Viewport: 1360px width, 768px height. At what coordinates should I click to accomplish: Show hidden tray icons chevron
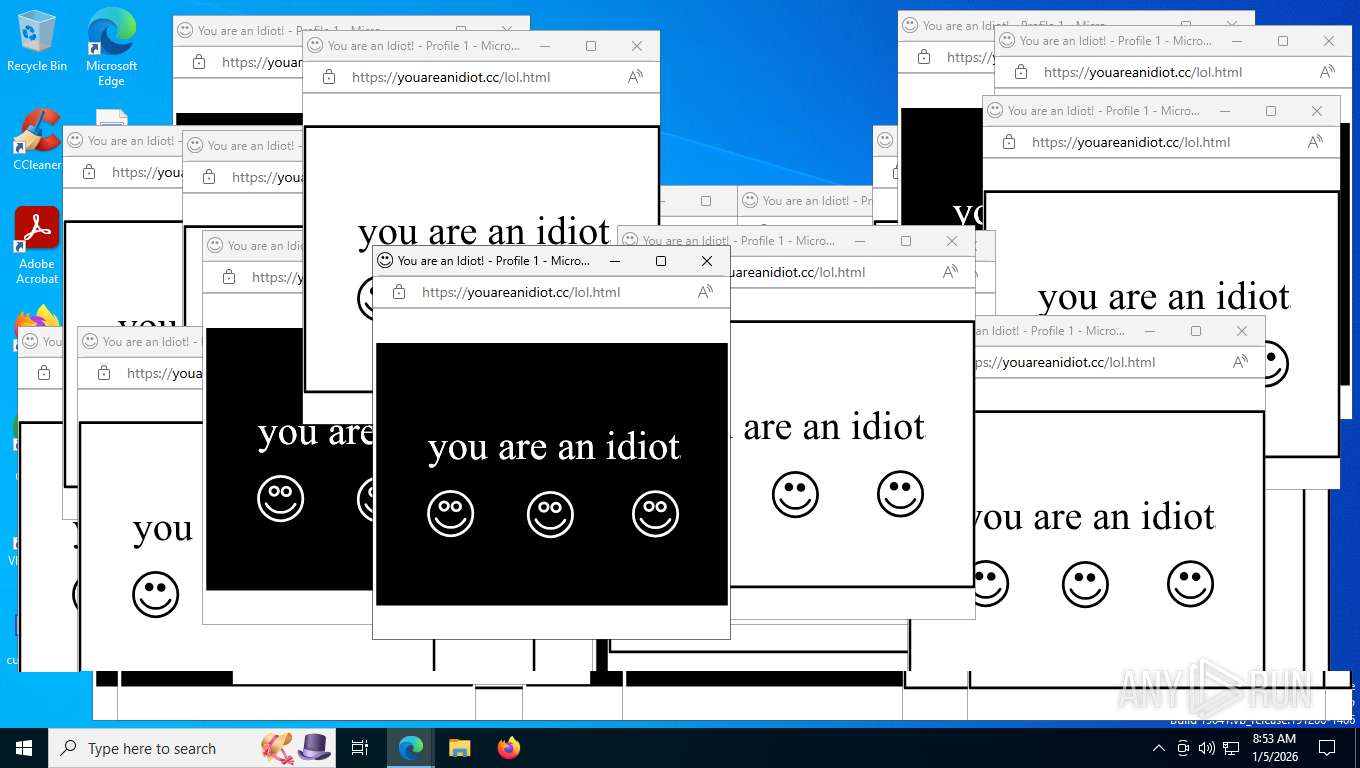1159,748
